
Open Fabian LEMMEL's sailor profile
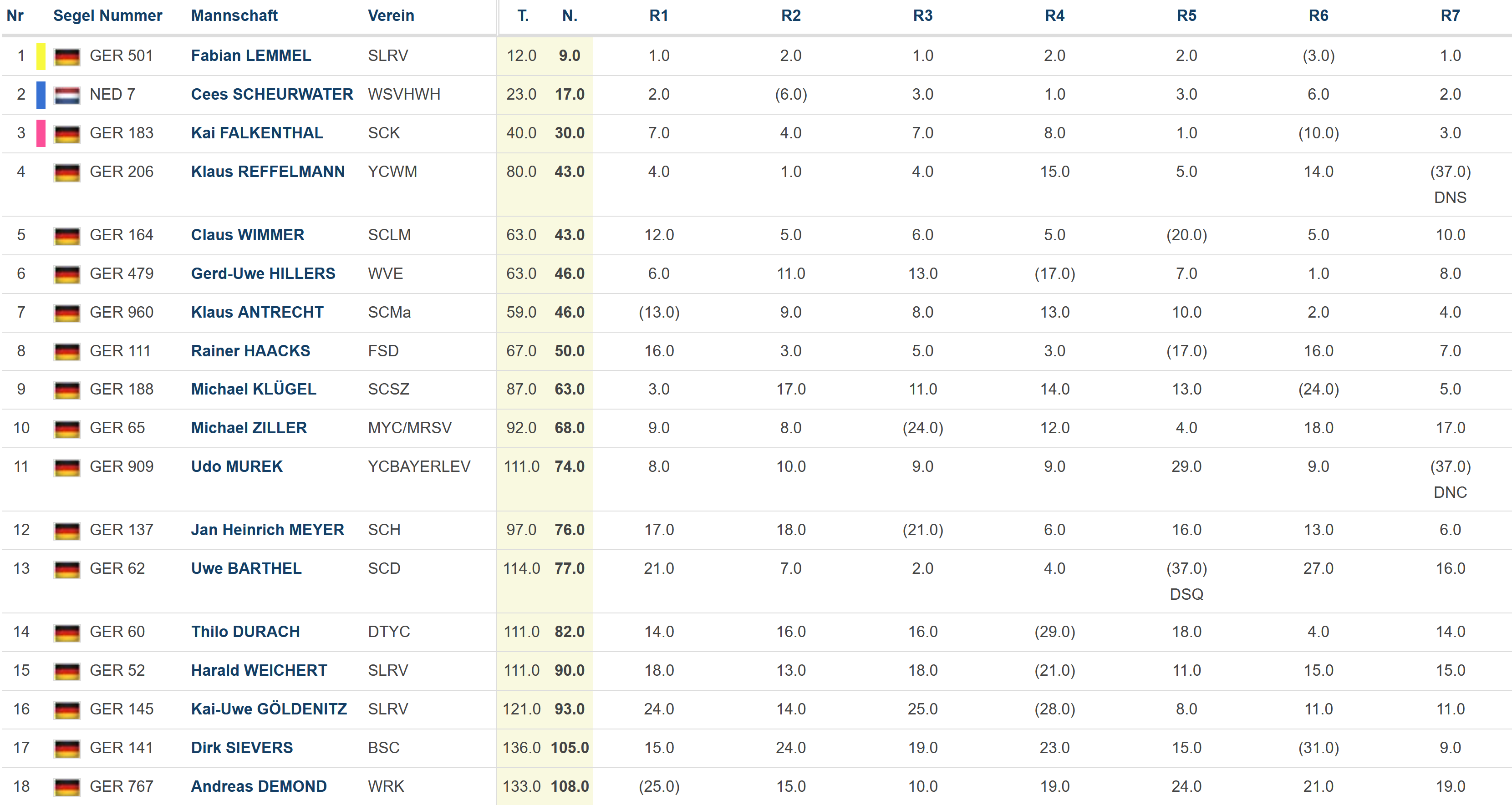[x=250, y=56]
